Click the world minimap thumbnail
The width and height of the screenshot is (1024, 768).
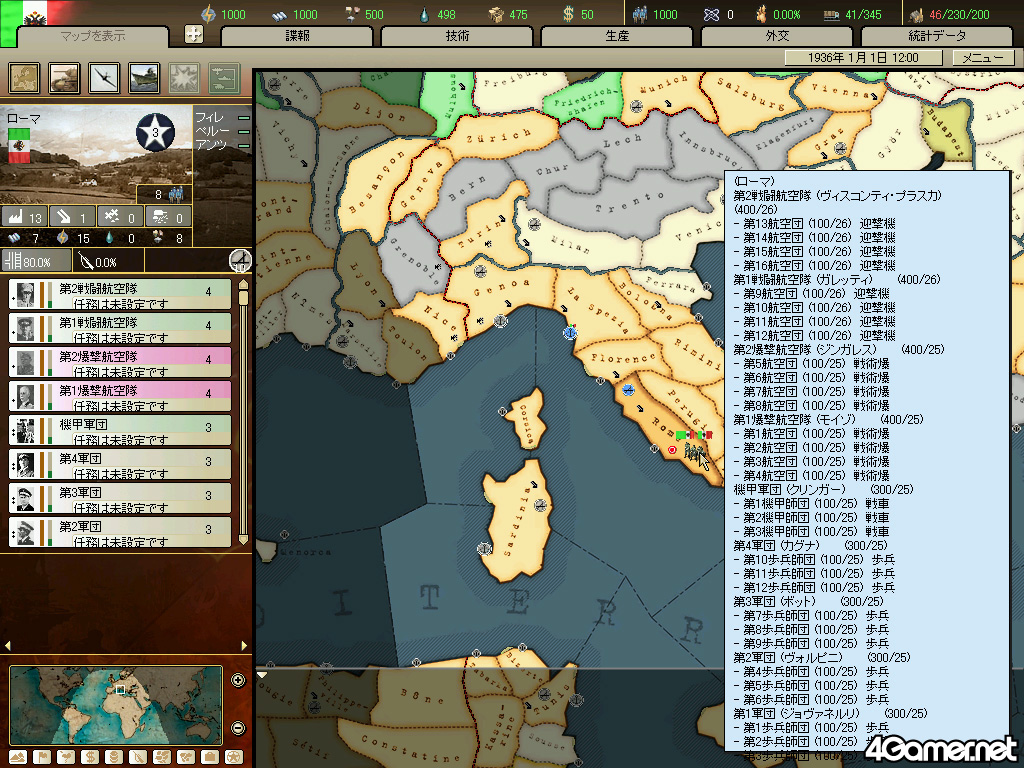pyautogui.click(x=116, y=705)
